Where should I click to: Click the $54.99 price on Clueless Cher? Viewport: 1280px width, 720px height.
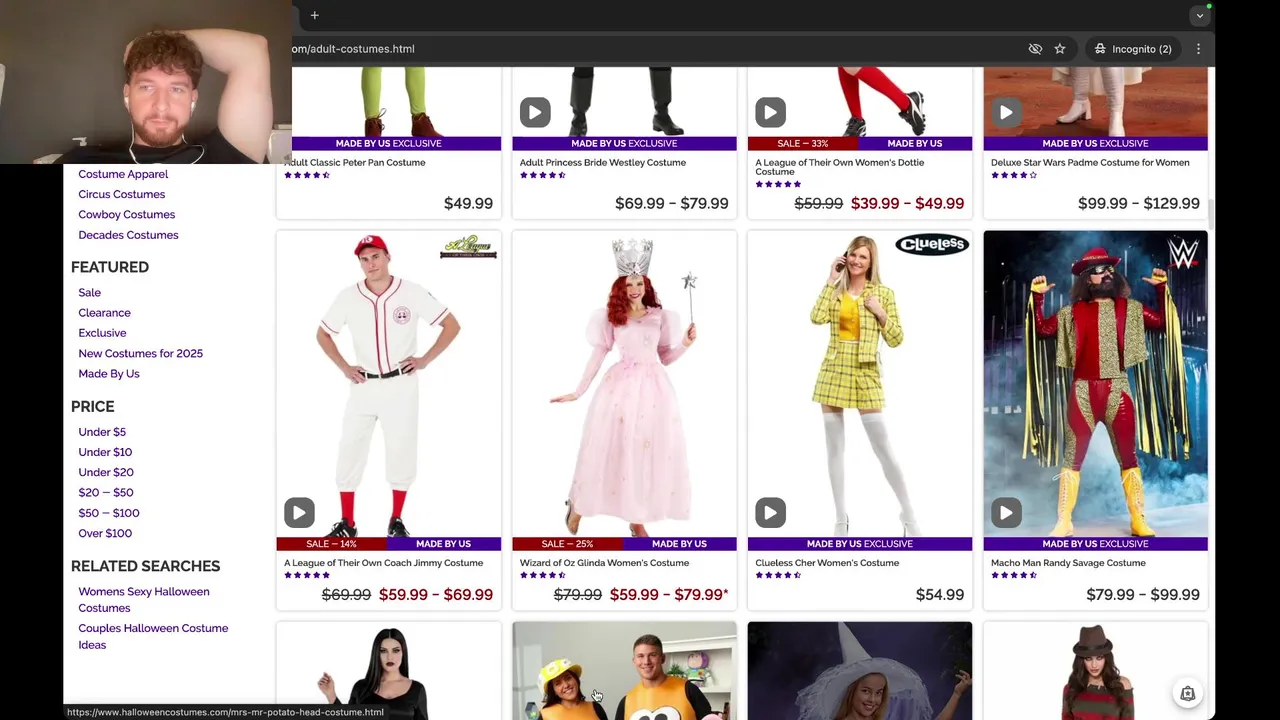[940, 594]
